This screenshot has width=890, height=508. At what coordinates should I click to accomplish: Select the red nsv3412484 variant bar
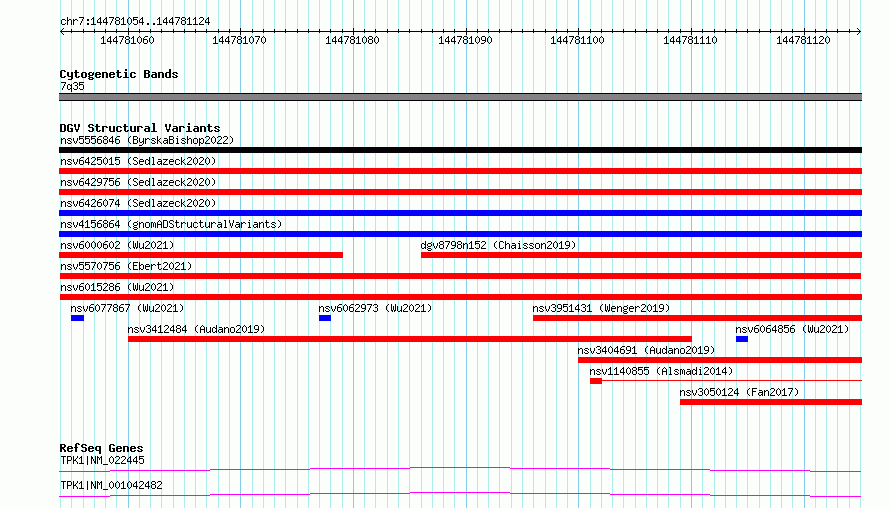[x=410, y=339]
